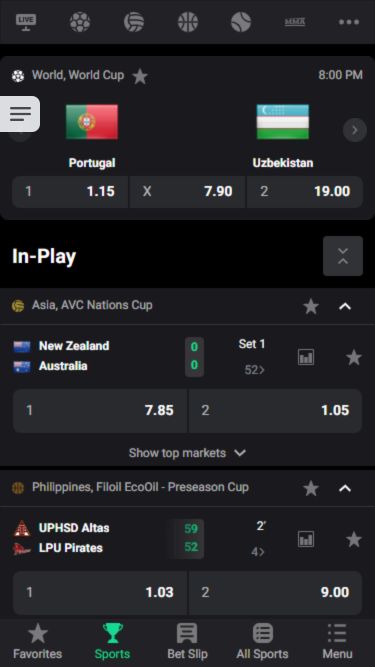
Task: Pick Australia to win at 1.05
Action: 276,410
